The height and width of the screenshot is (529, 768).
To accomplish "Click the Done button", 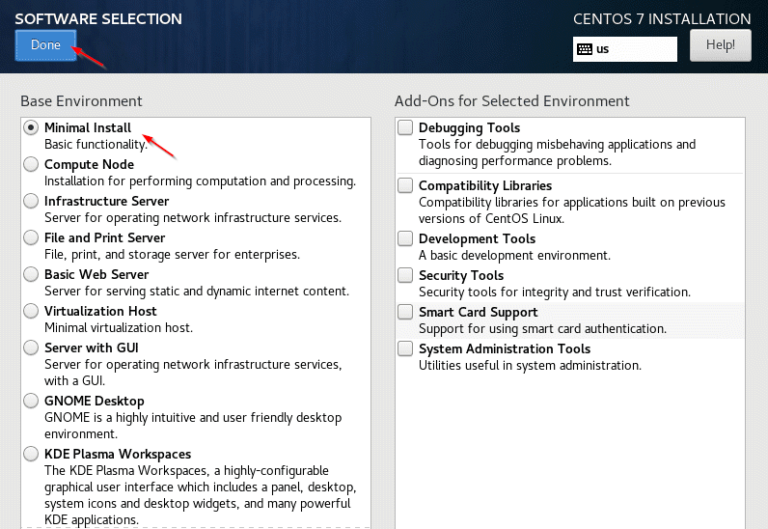I will click(x=46, y=45).
